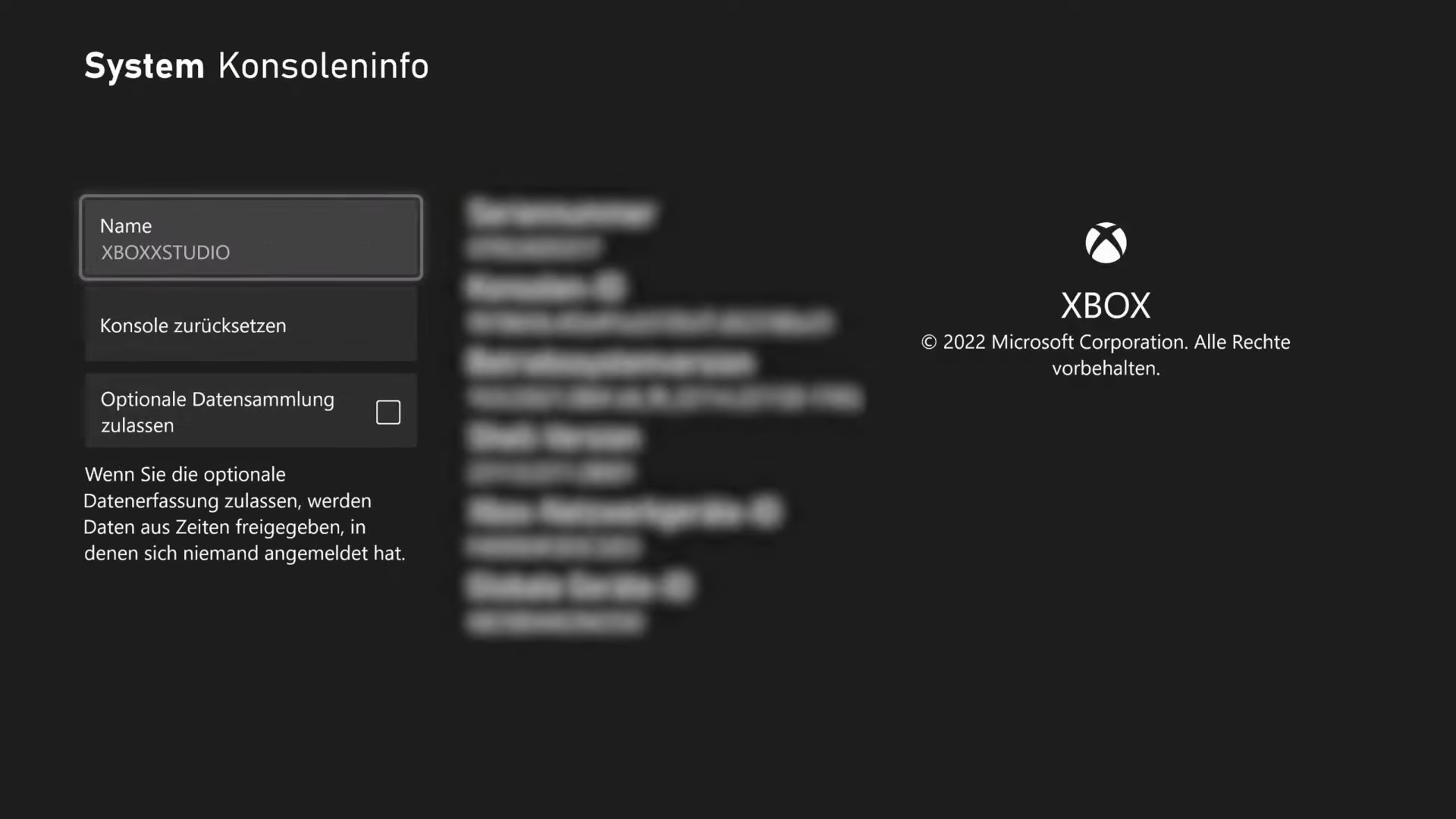Select the XBOXXSTUDIO console name value

[x=165, y=253]
